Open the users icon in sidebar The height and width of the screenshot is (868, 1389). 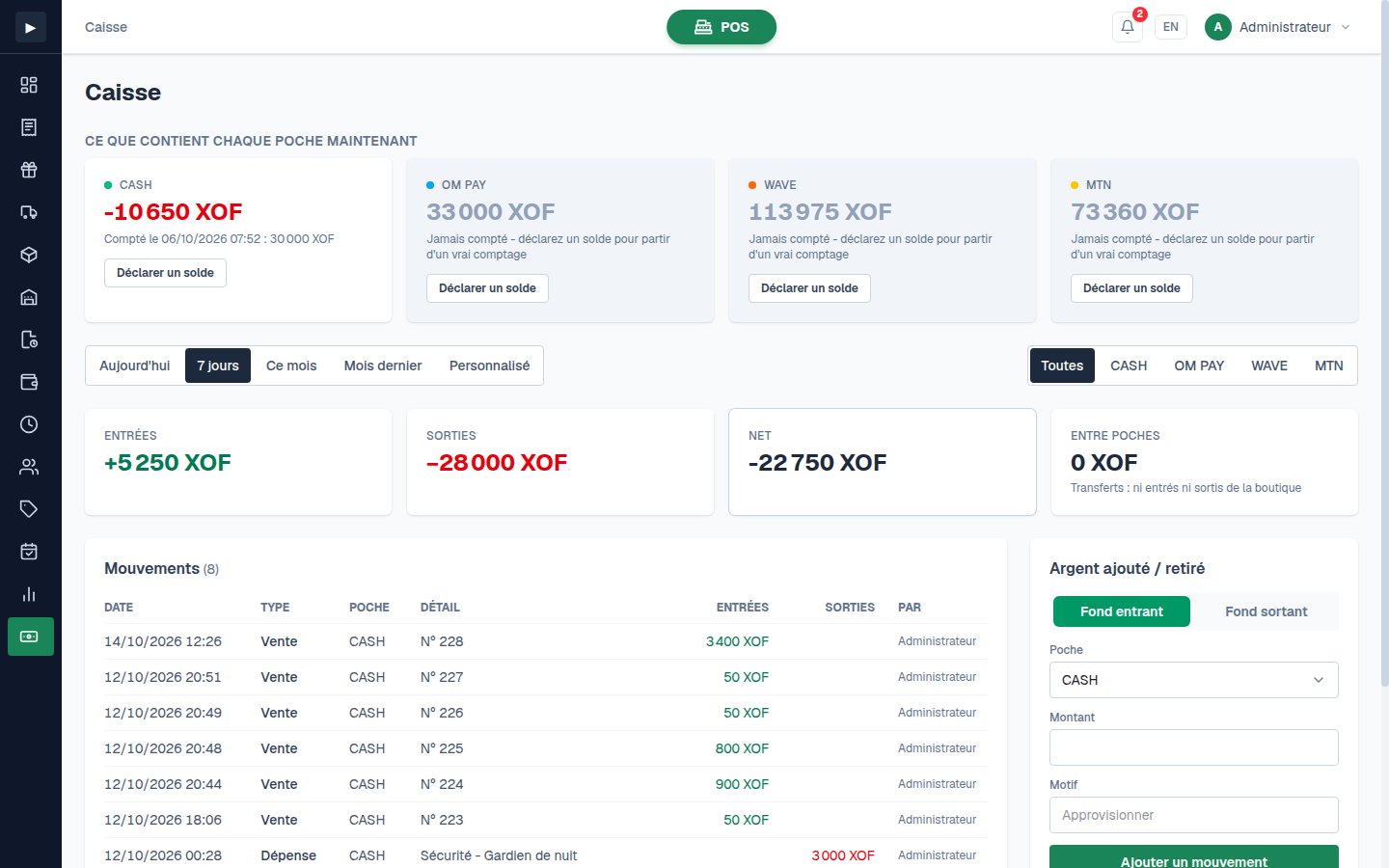(x=29, y=467)
